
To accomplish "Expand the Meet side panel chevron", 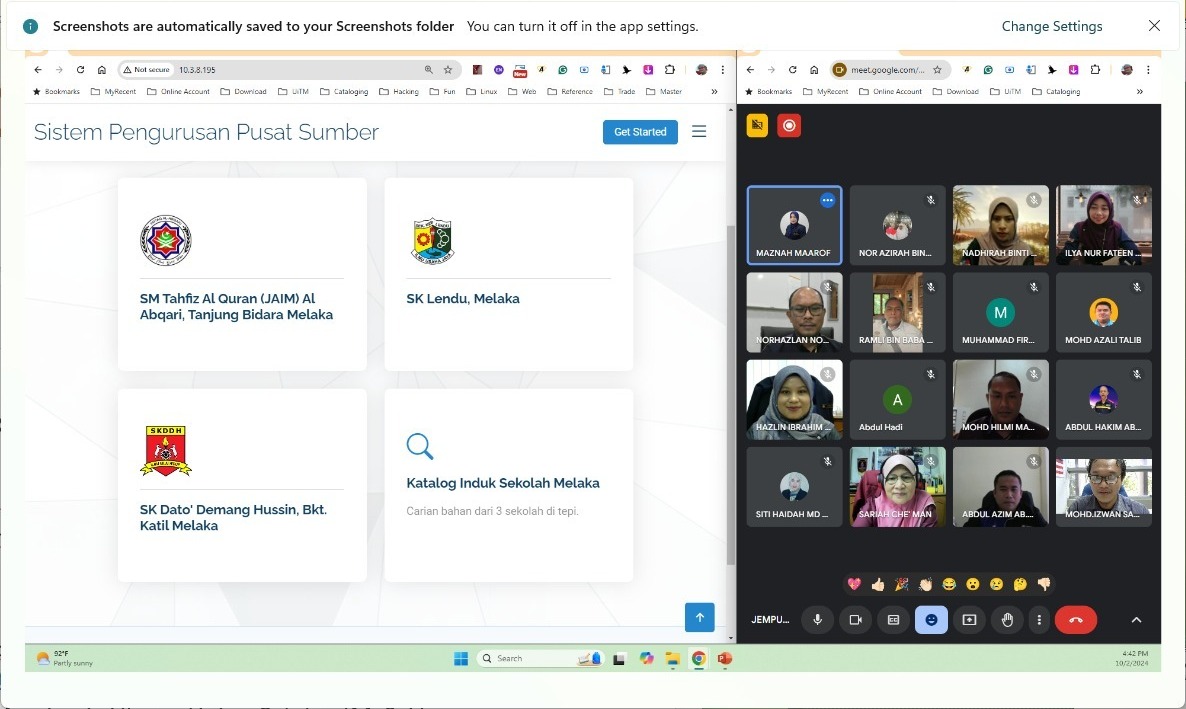I will 1136,620.
